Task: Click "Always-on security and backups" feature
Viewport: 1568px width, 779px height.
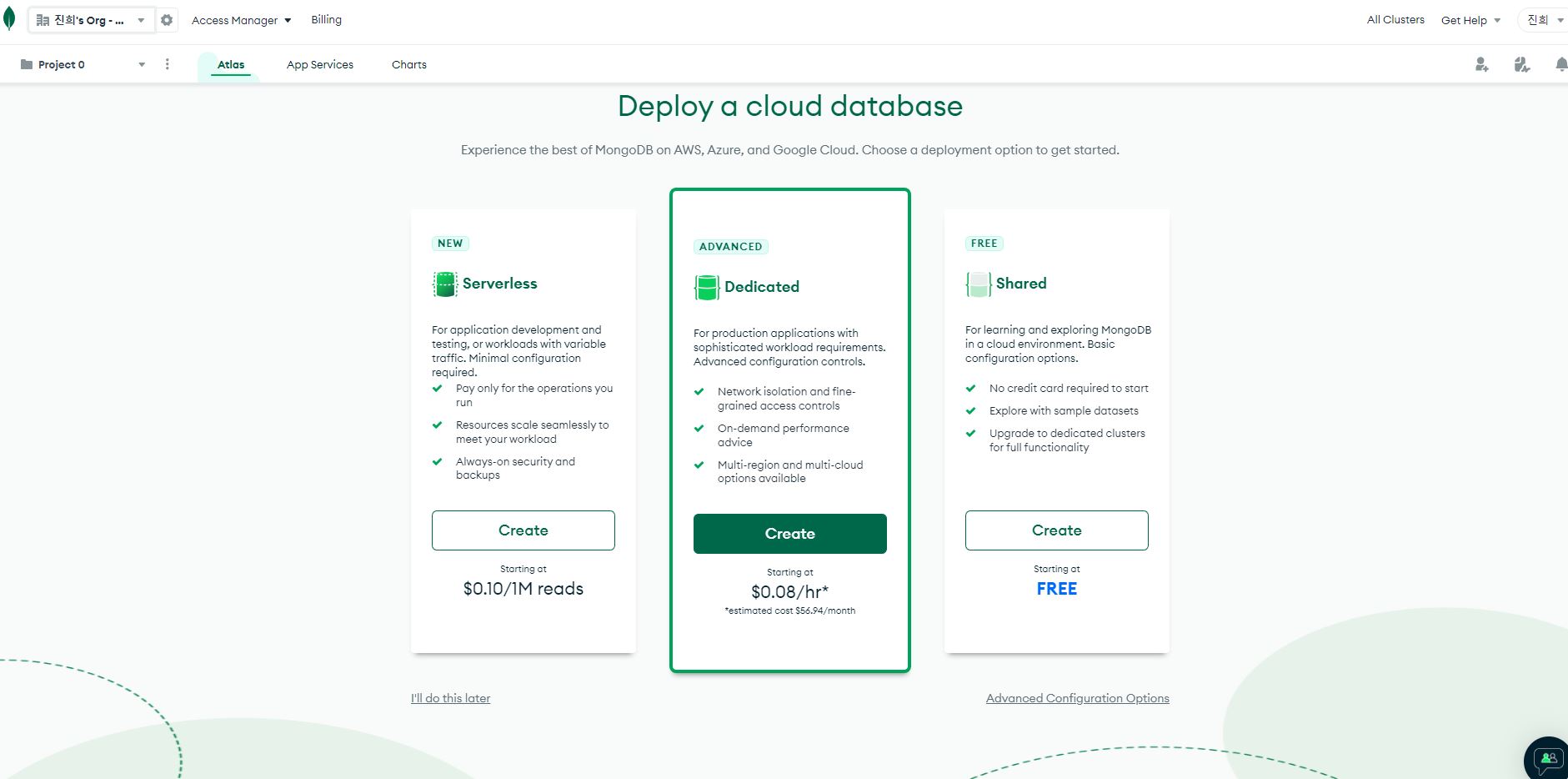Action: click(515, 469)
